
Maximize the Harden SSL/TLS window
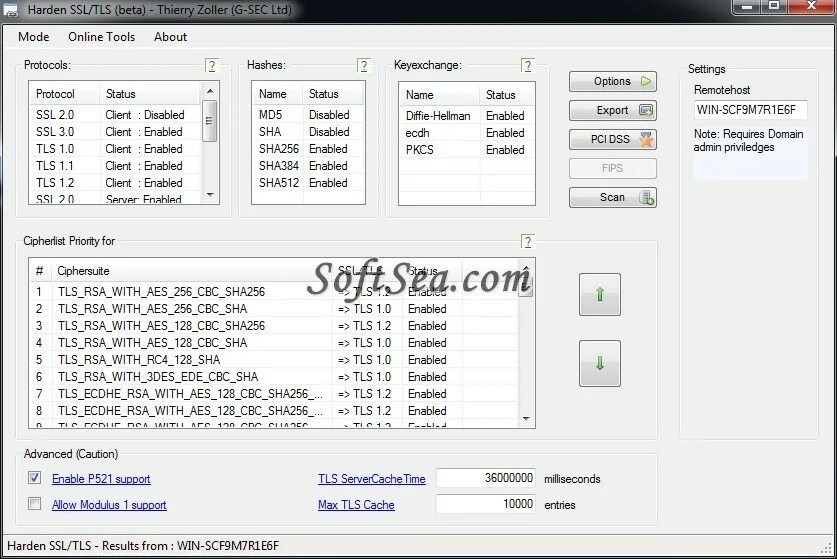point(774,6)
